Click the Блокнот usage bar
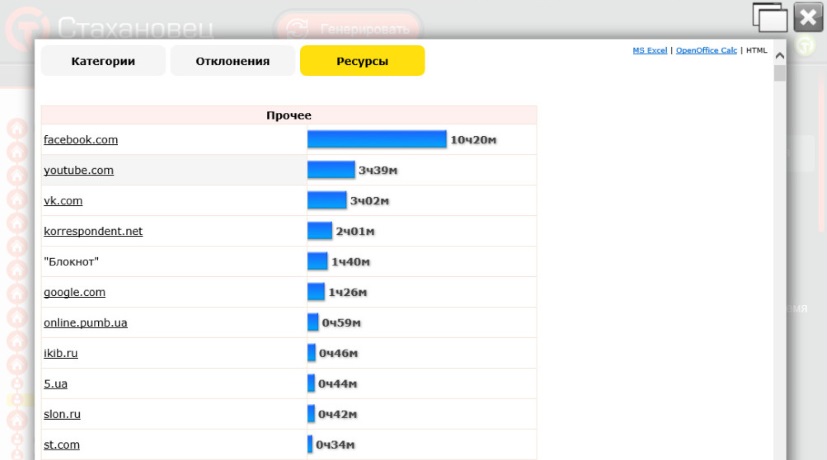Screen dimensions: 827x460 point(318,261)
